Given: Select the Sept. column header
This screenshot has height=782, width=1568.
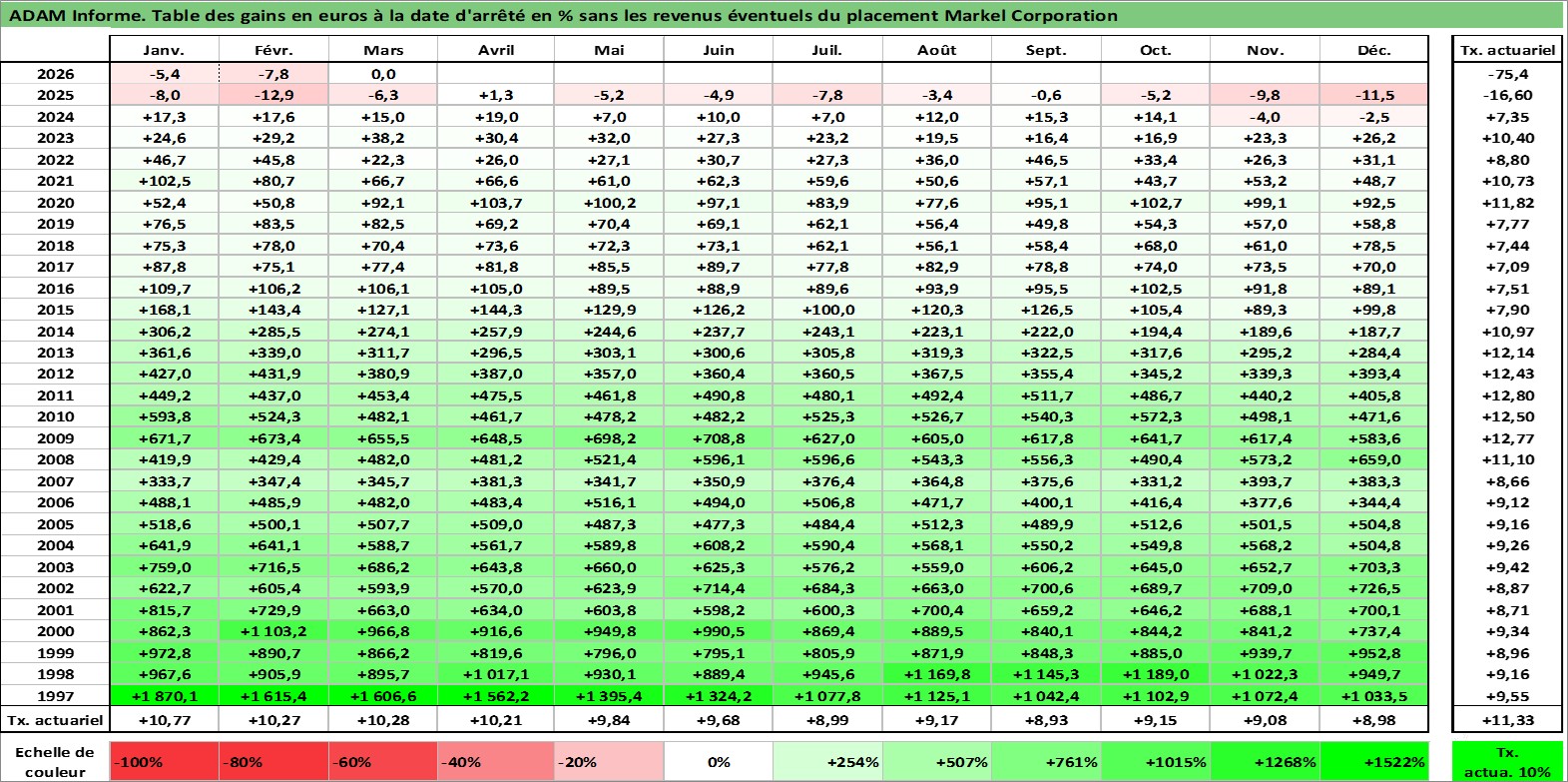Looking at the screenshot, I should click(x=1046, y=50).
